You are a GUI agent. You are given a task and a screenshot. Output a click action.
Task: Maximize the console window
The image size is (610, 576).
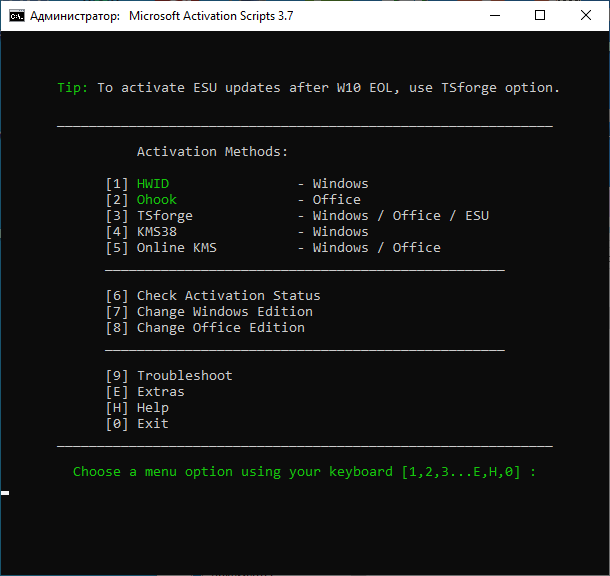(541, 16)
